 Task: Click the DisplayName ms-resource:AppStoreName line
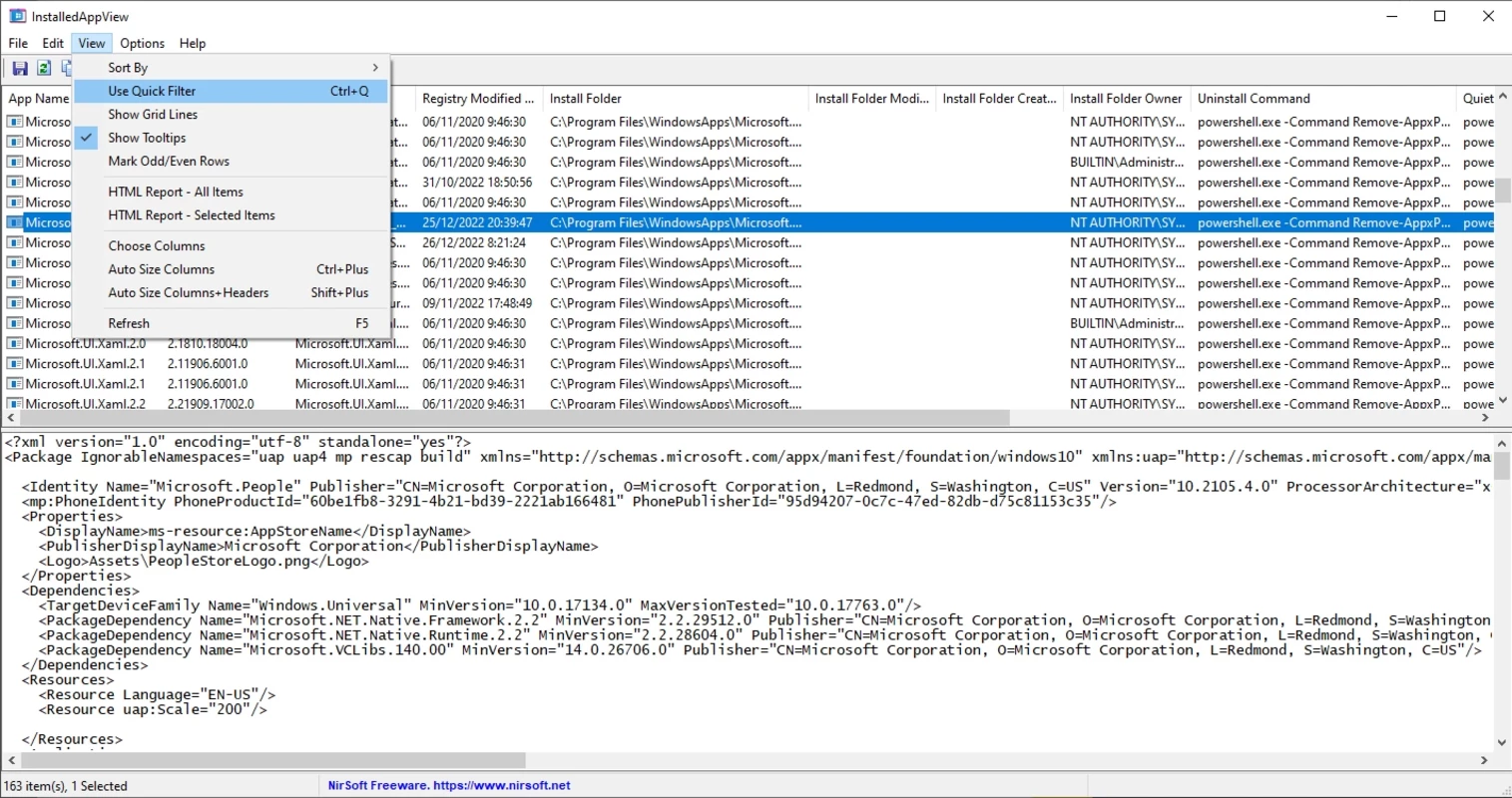pos(254,531)
